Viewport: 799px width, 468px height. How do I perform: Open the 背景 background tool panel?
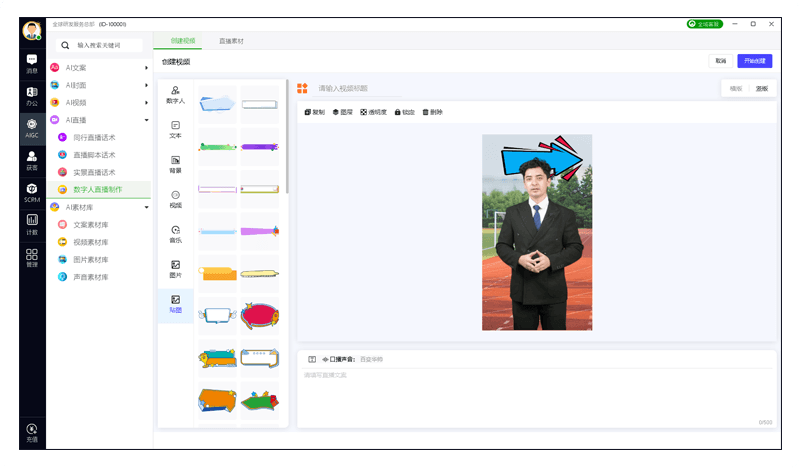click(175, 164)
